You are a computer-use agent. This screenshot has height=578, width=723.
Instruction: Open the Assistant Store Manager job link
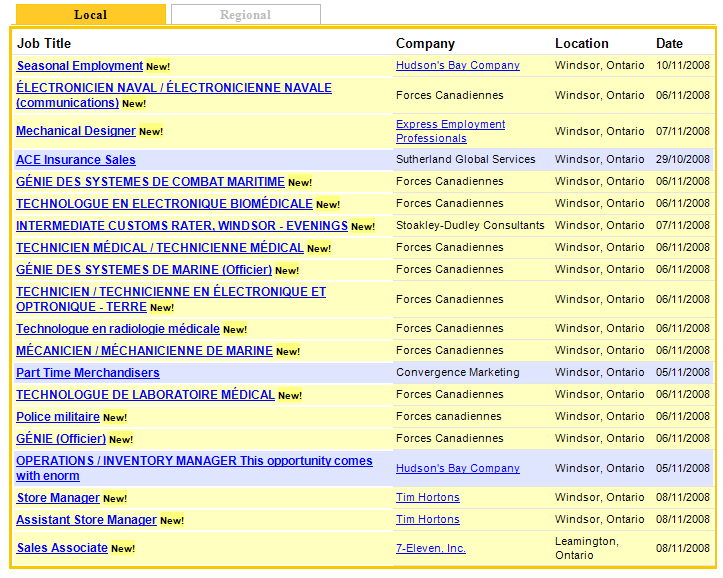(87, 520)
